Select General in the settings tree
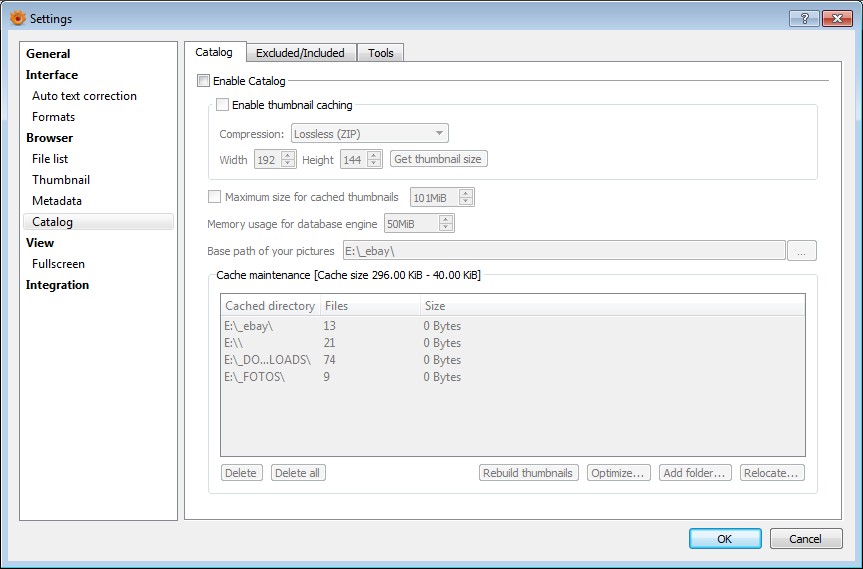Image resolution: width=863 pixels, height=569 pixels. [48, 53]
